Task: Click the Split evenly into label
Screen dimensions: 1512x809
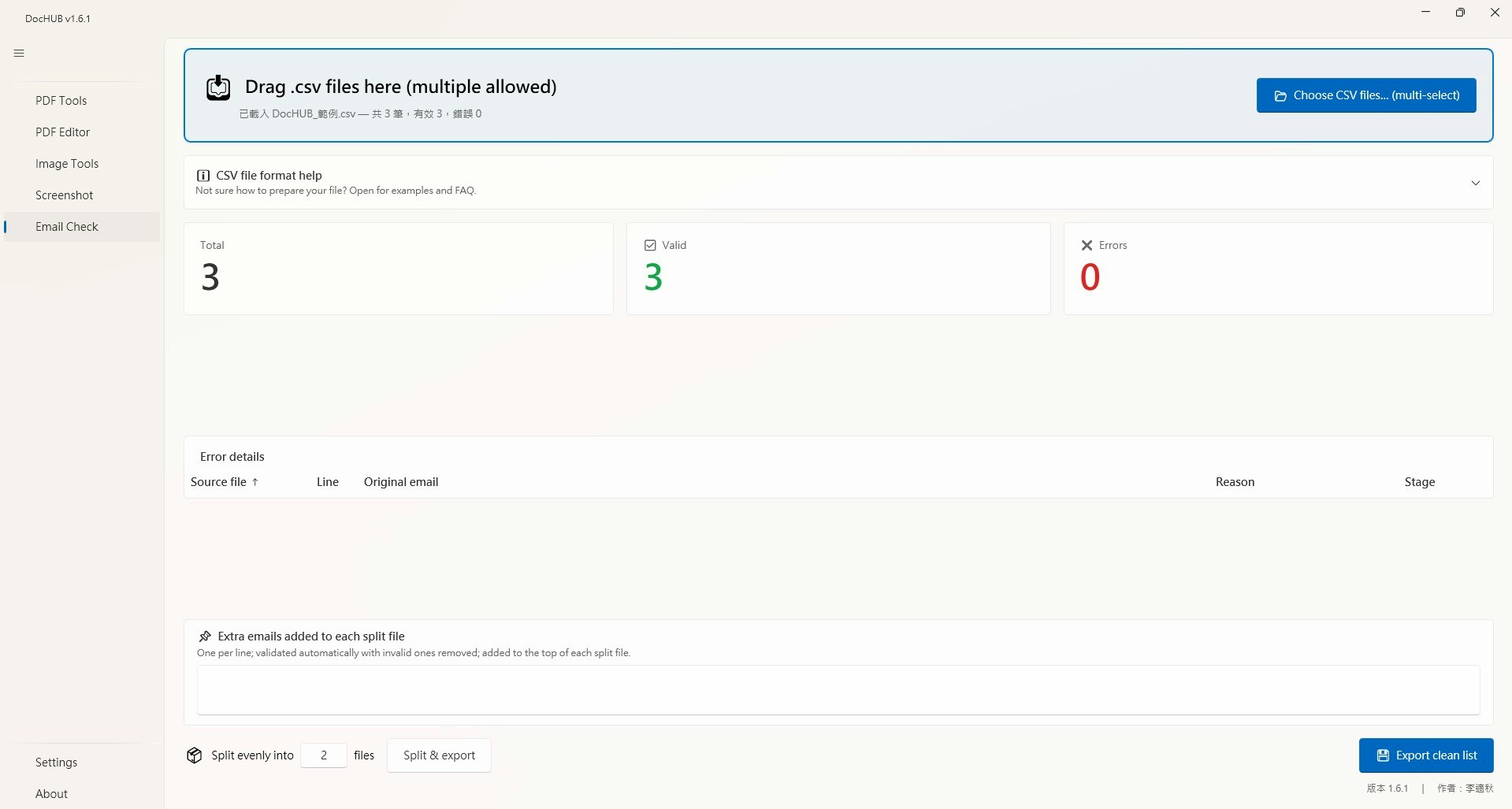Action: [x=252, y=755]
